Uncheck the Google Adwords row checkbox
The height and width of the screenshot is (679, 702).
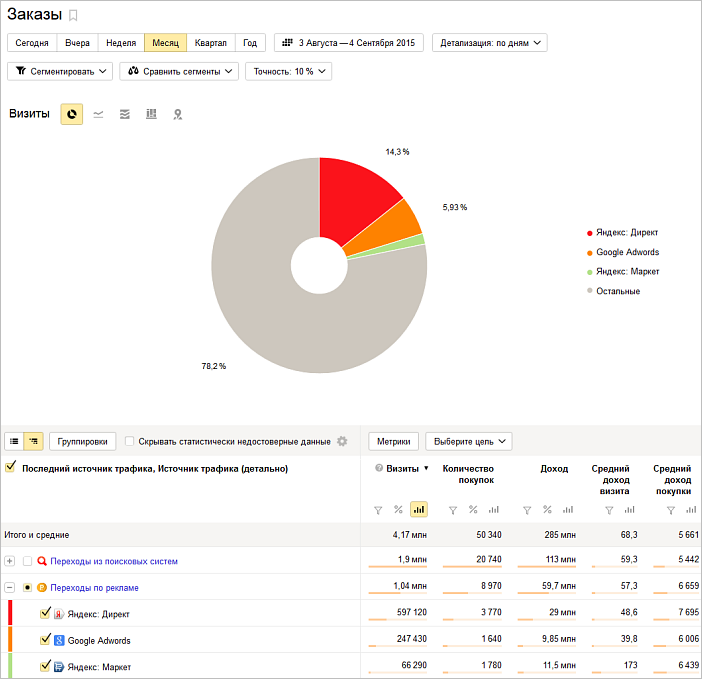pyautogui.click(x=45, y=639)
